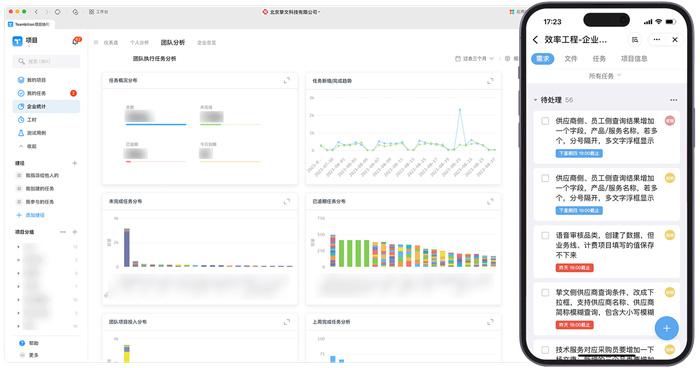Click the forward navigation arrow in title bar
700x368 pixels.
[x=46, y=12]
